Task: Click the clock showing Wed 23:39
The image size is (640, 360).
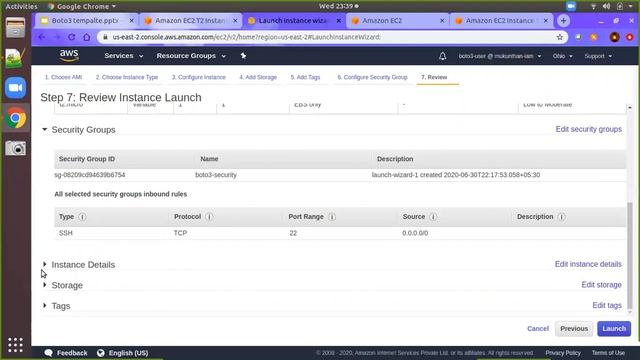Action: (x=338, y=6)
